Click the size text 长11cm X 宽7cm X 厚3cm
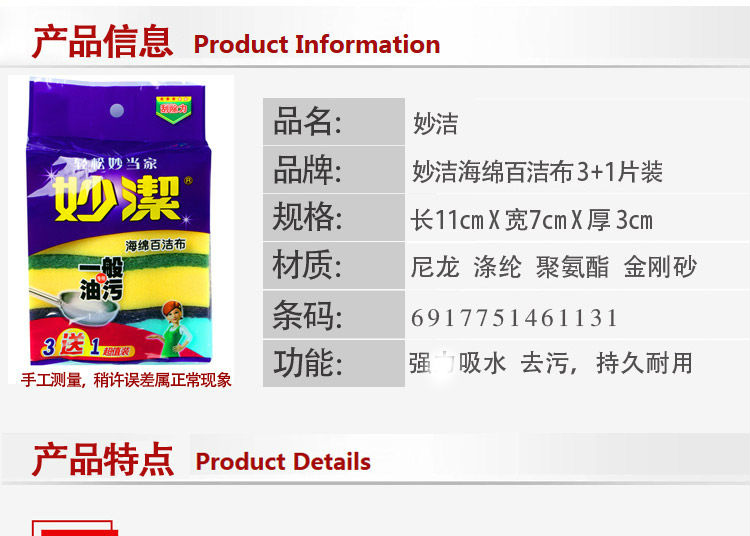This screenshot has width=750, height=536. [531, 220]
